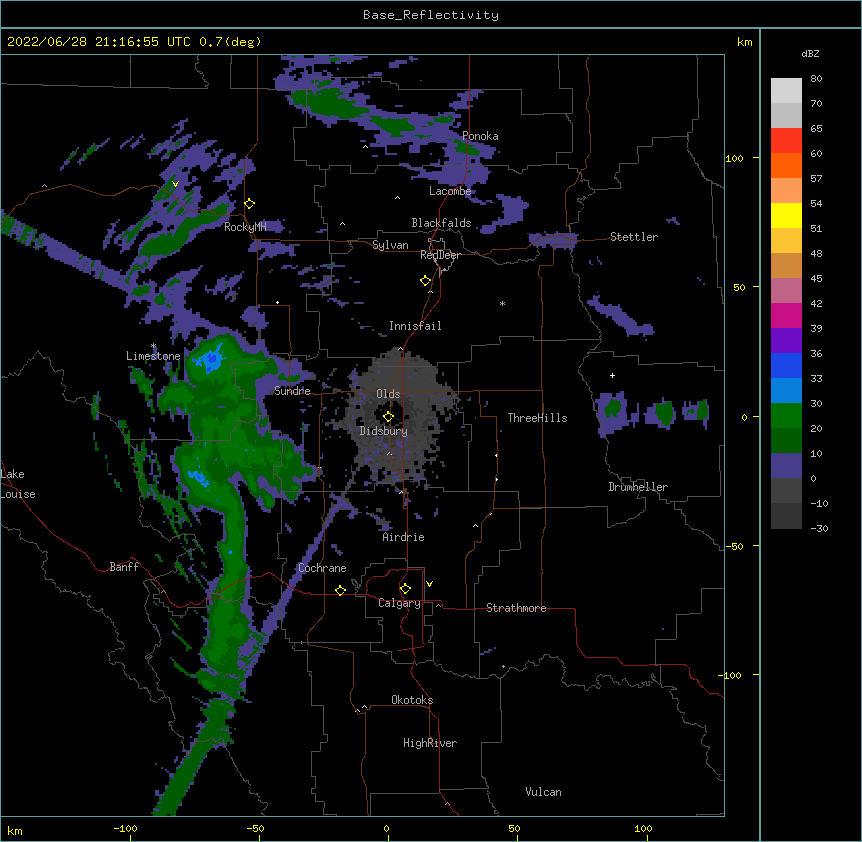
Task: Pick the red 60-65 dBZ legend swatch
Action: pyautogui.click(x=786, y=140)
